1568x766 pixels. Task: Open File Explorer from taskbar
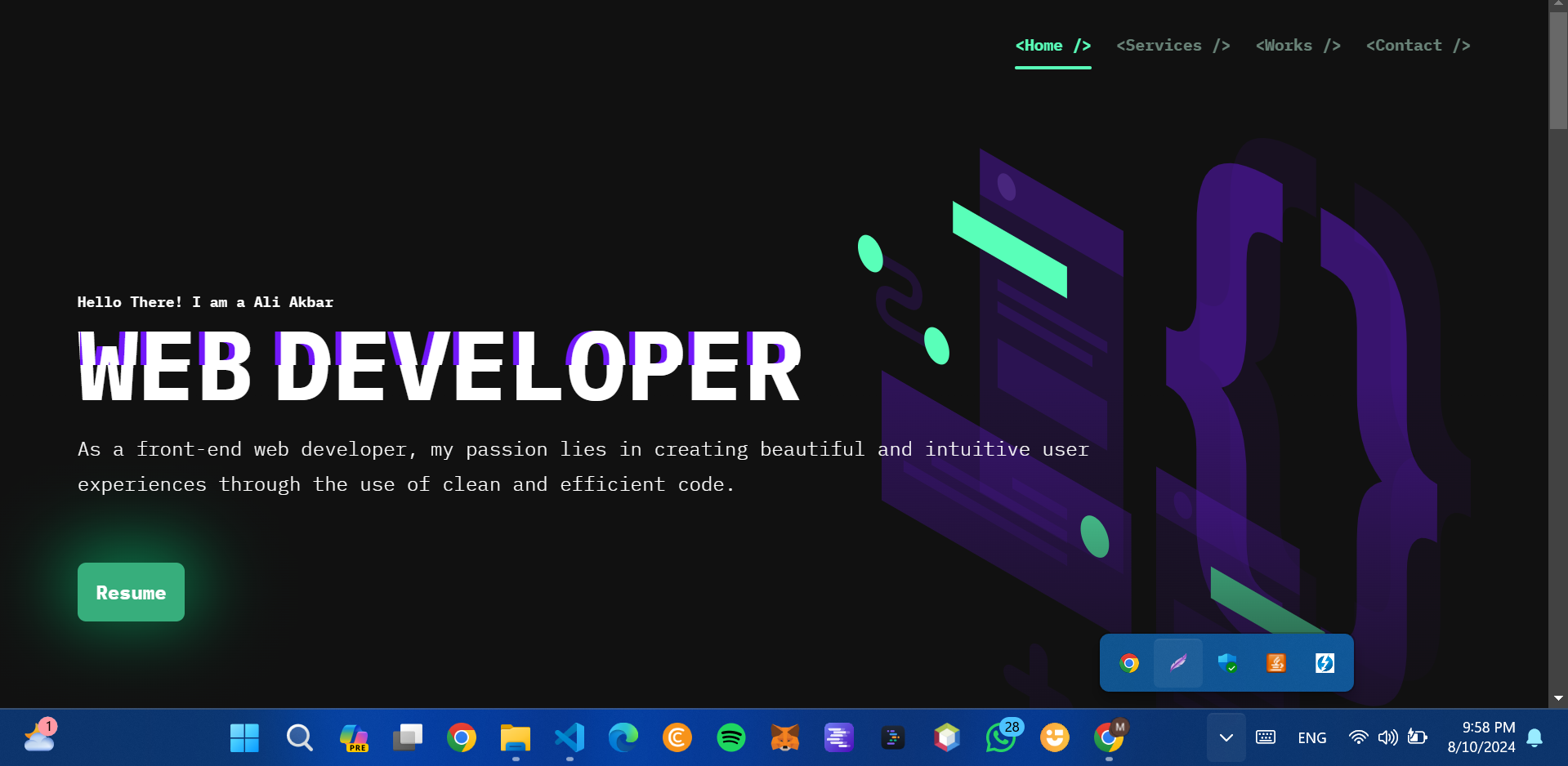tap(515, 737)
